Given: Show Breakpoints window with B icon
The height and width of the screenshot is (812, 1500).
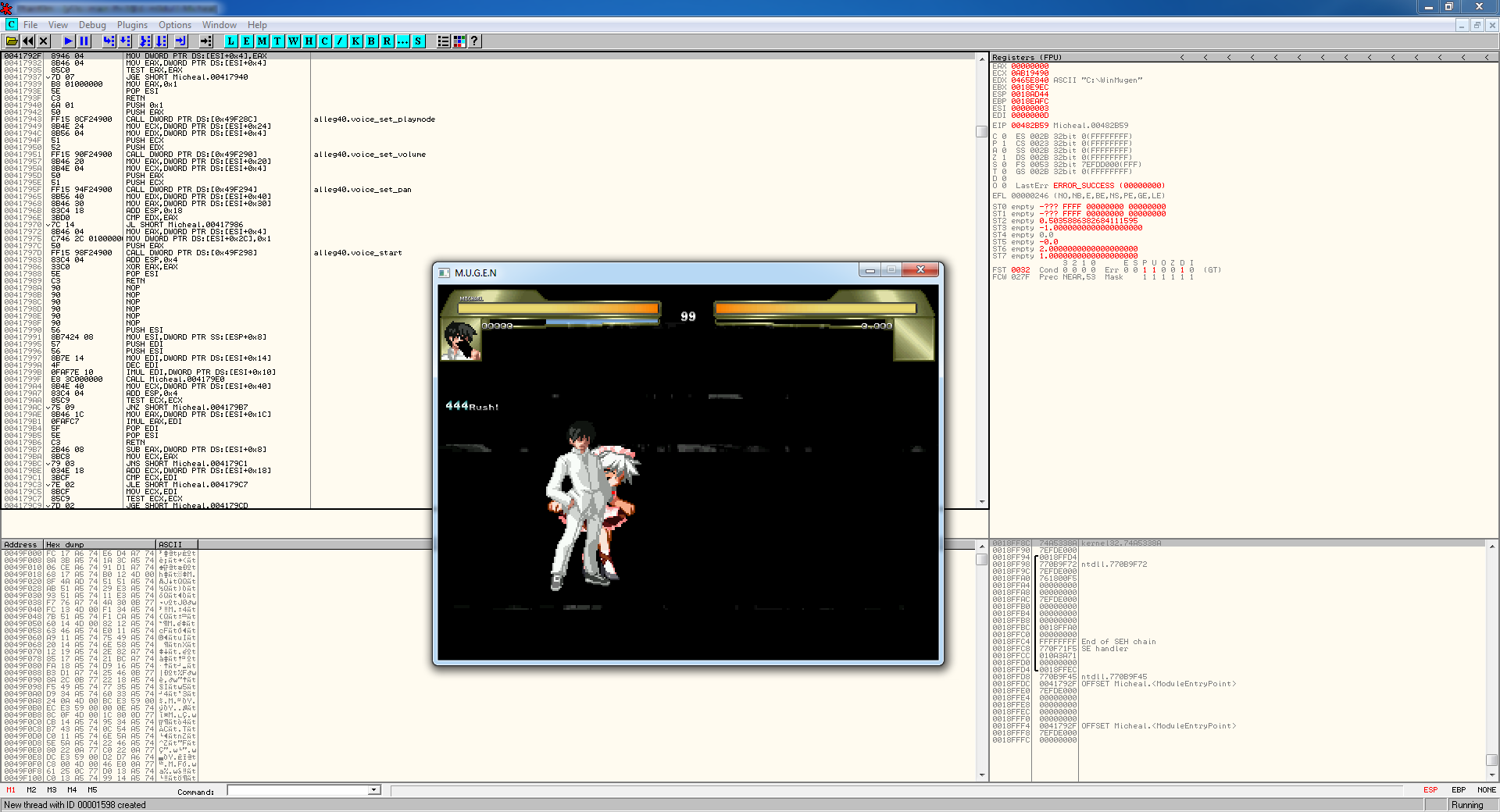Looking at the screenshot, I should (372, 41).
